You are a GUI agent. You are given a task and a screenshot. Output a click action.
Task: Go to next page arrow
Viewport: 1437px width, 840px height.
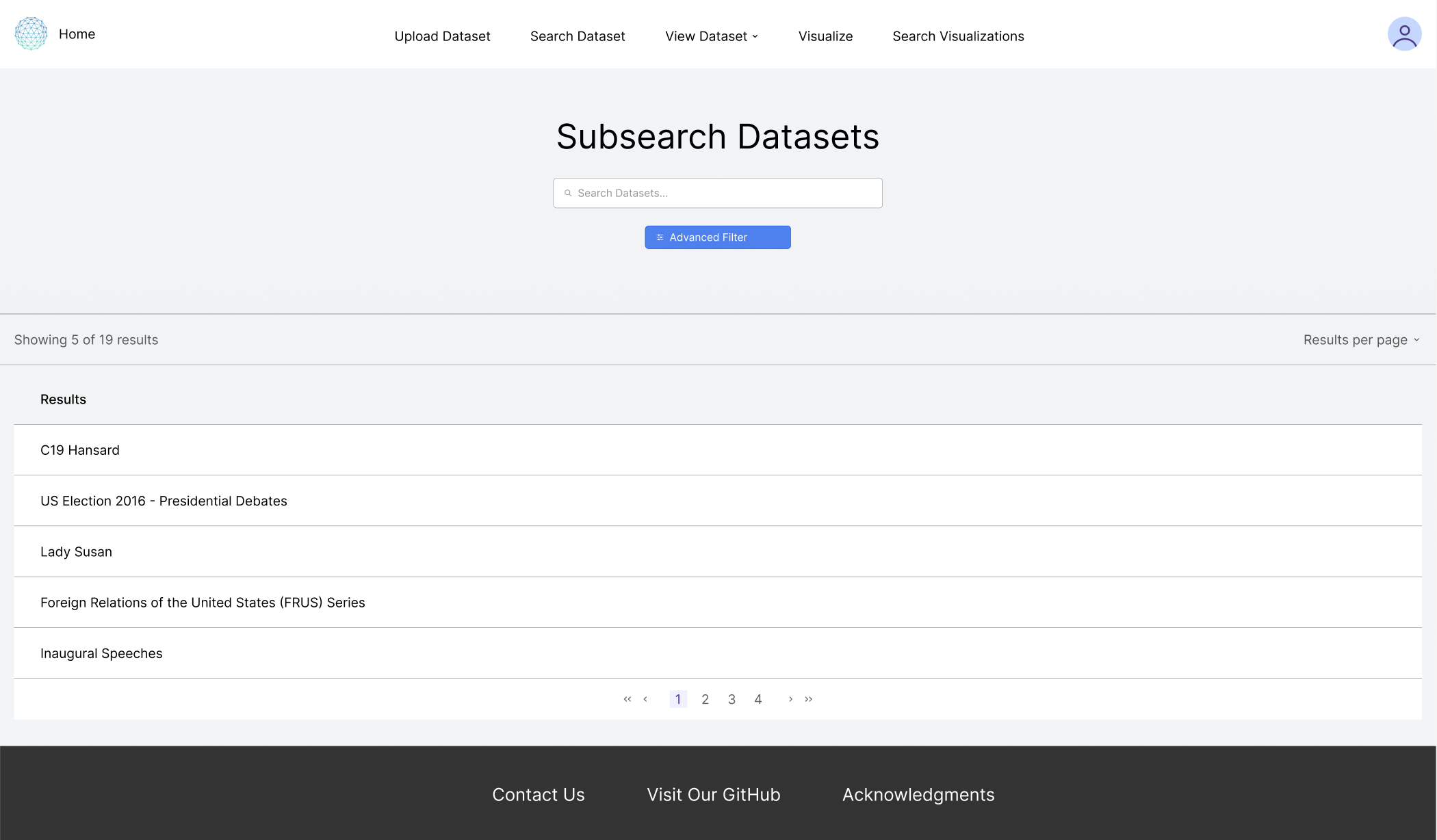point(790,699)
